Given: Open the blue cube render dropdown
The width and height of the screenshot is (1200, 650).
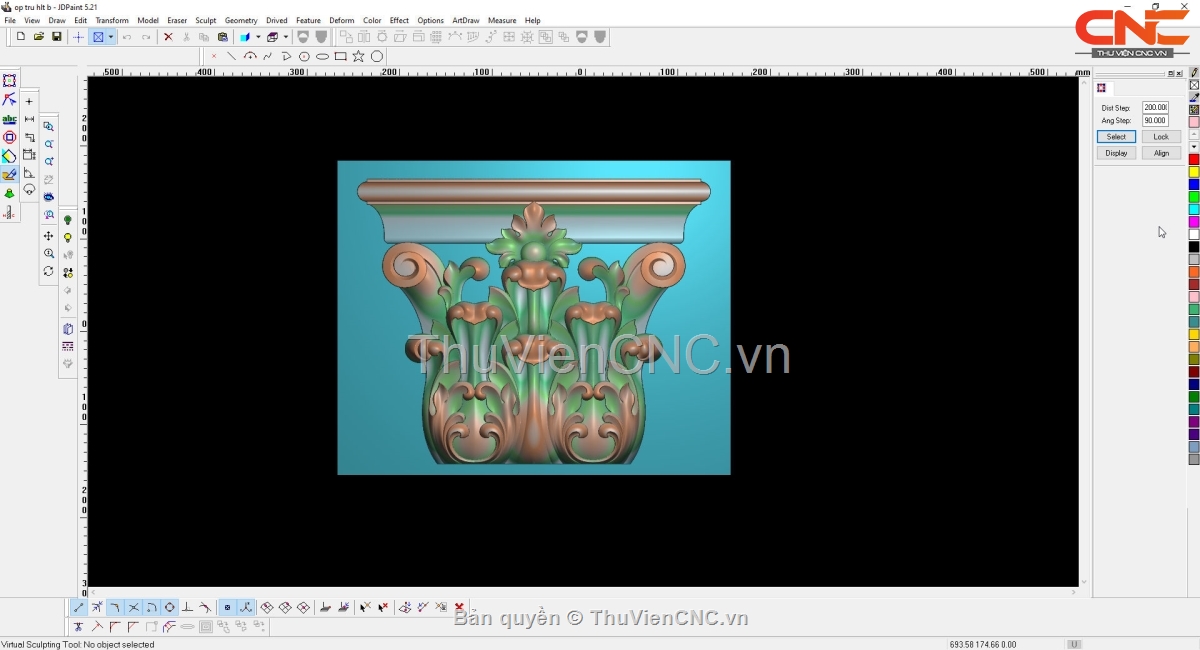Looking at the screenshot, I should coord(258,37).
